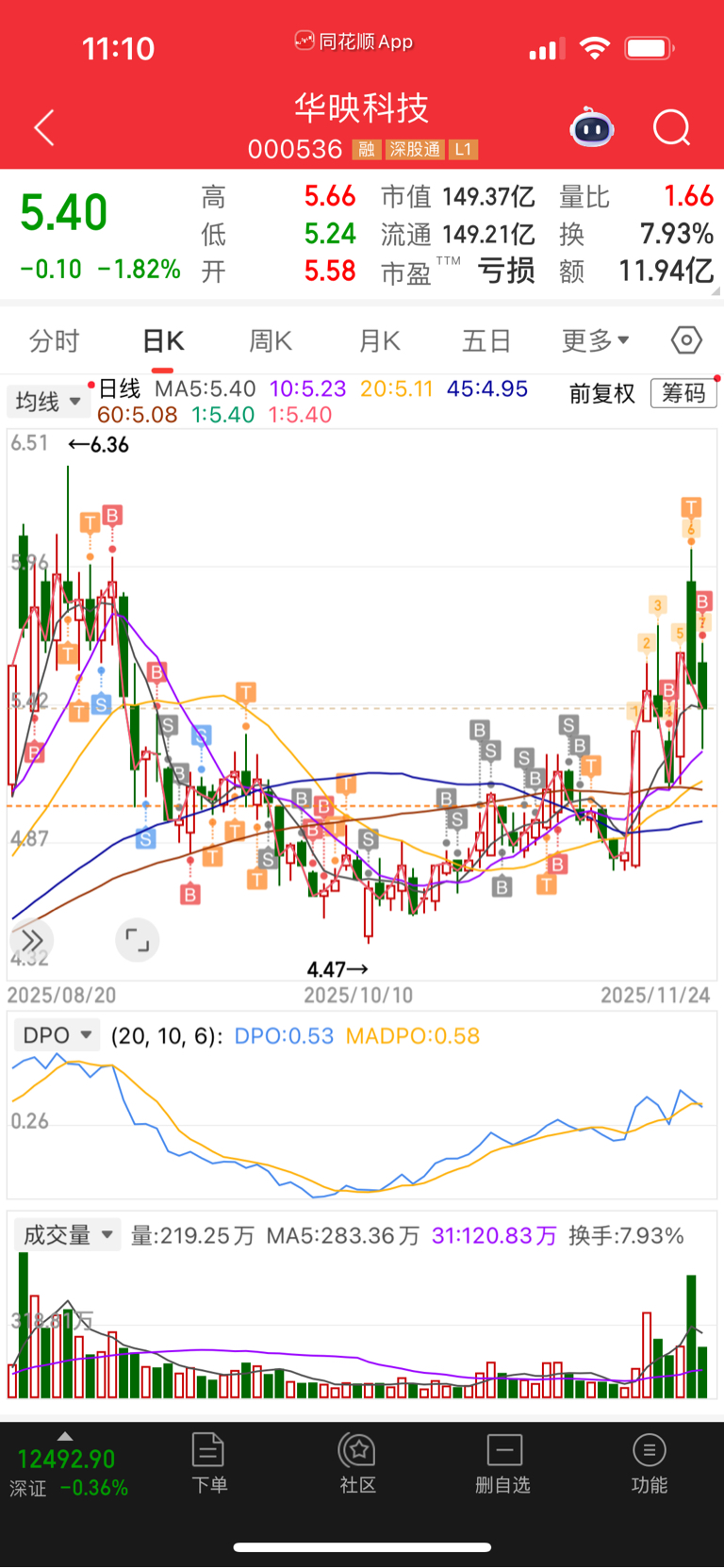The width and height of the screenshot is (724, 1568).
Task: Tap the 6.36 high price marker
Action: click(98, 444)
